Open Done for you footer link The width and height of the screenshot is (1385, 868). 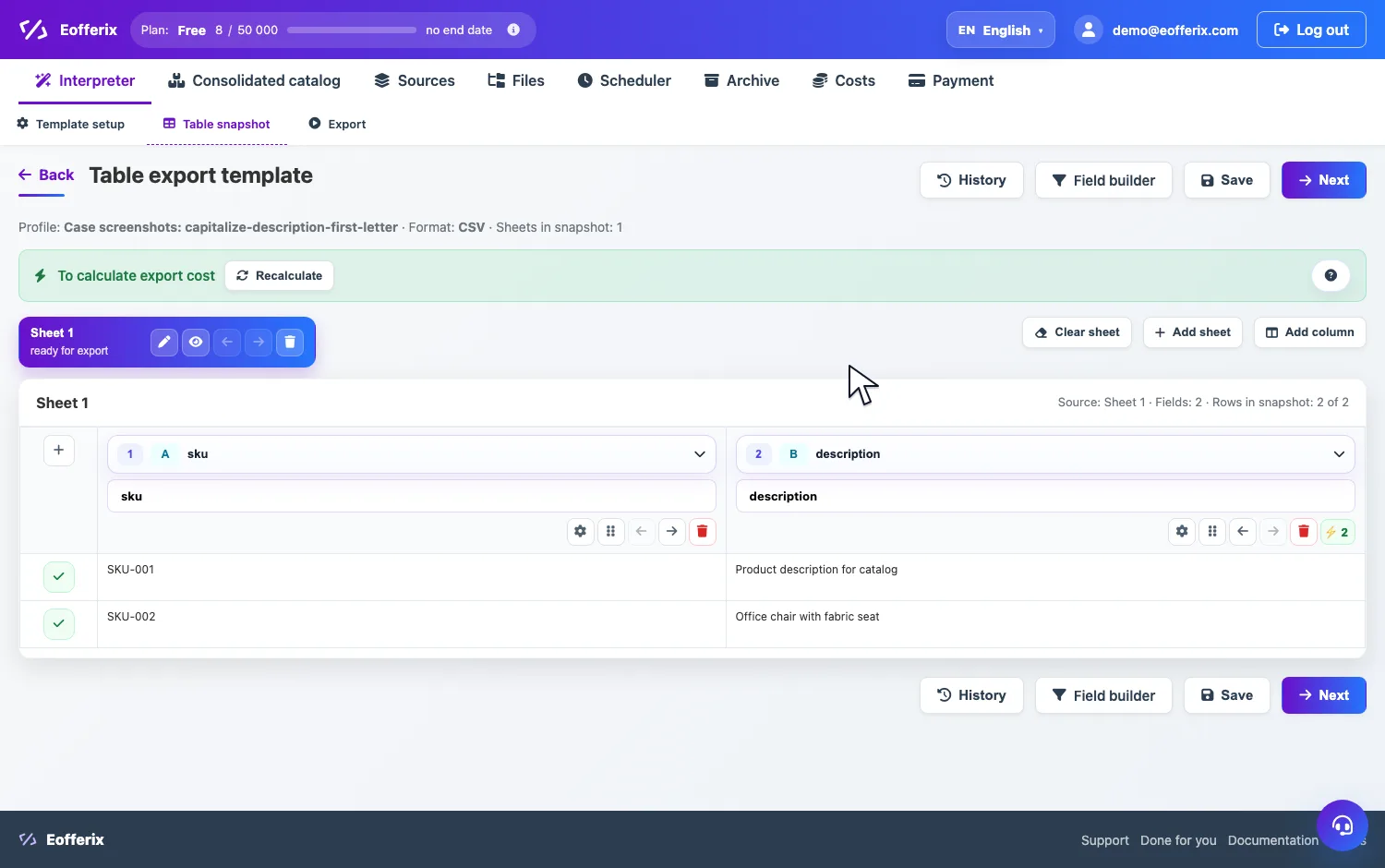click(1178, 840)
